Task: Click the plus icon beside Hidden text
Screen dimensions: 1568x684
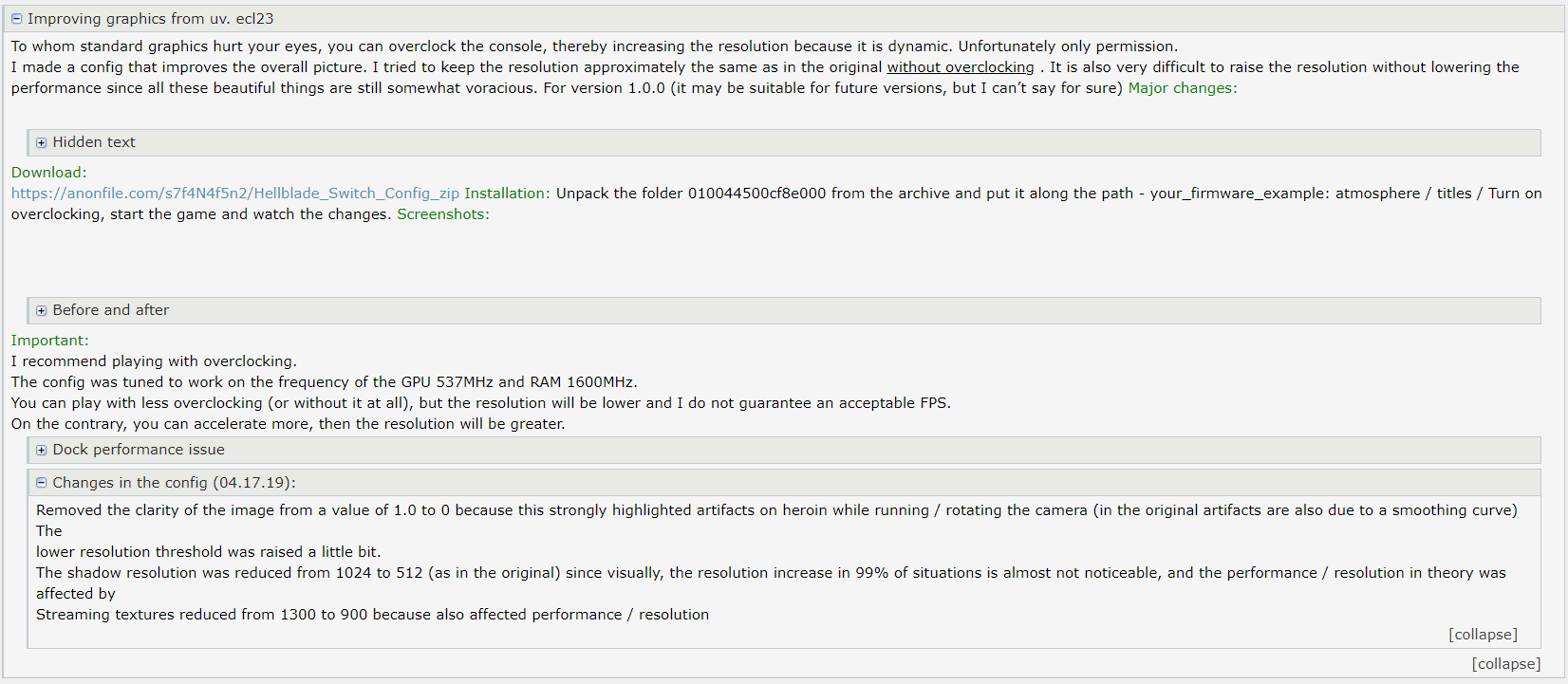Action: click(x=41, y=142)
